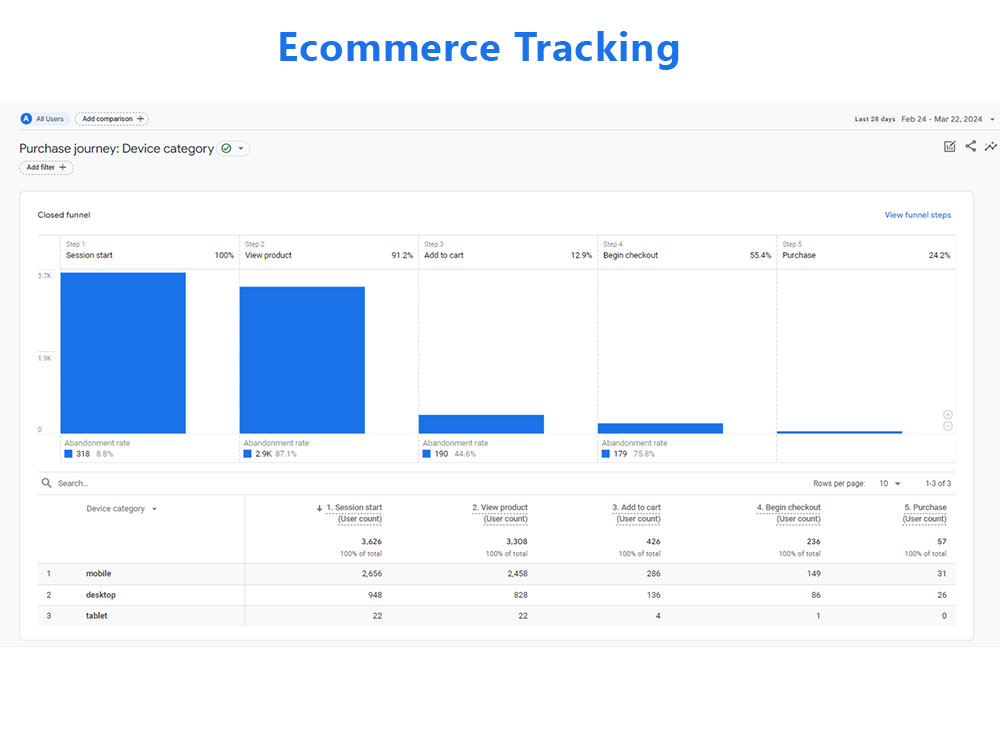Sort by 1. Session start column
This screenshot has width=1000, height=750.
coord(354,513)
